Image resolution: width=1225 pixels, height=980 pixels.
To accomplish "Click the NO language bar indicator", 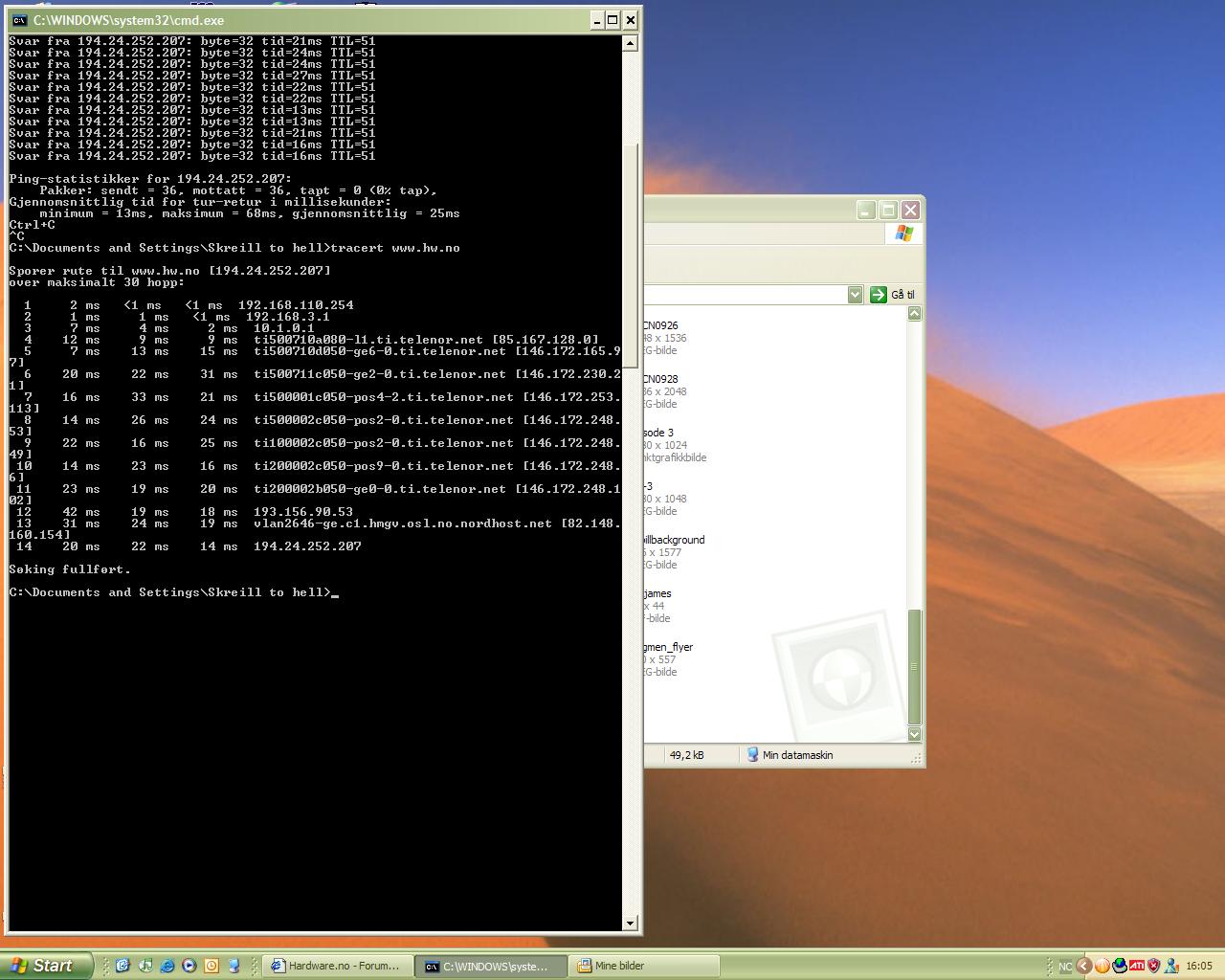I will tap(1064, 967).
